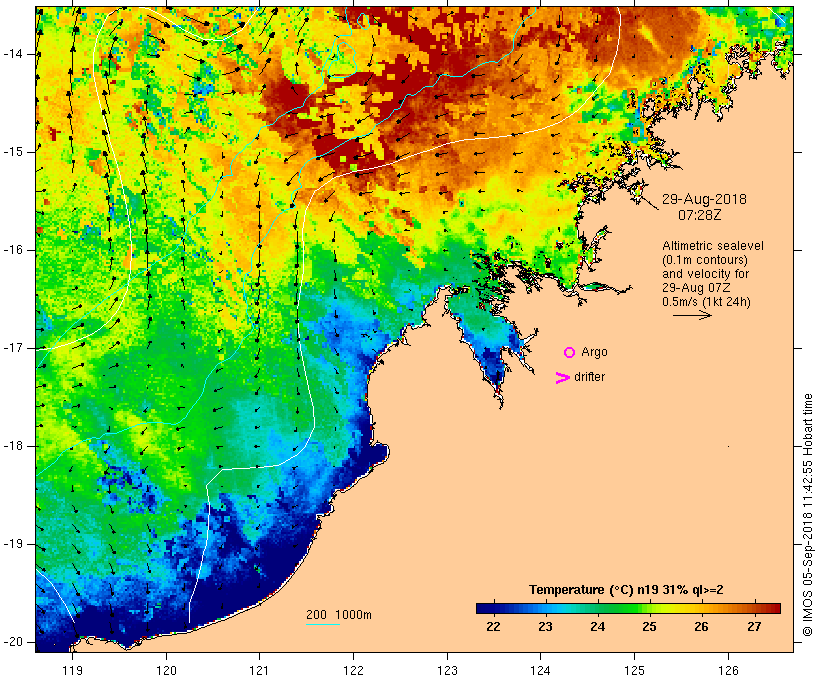Image resolution: width=820 pixels, height=680 pixels.
Task: Click the 'Temperature (°C) n19 31% ql>=2' title
Action: pyautogui.click(x=626, y=590)
